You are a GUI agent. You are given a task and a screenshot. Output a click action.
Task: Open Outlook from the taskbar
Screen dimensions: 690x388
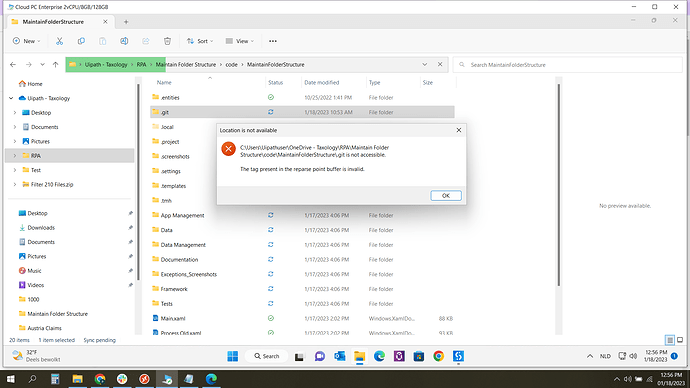340,356
